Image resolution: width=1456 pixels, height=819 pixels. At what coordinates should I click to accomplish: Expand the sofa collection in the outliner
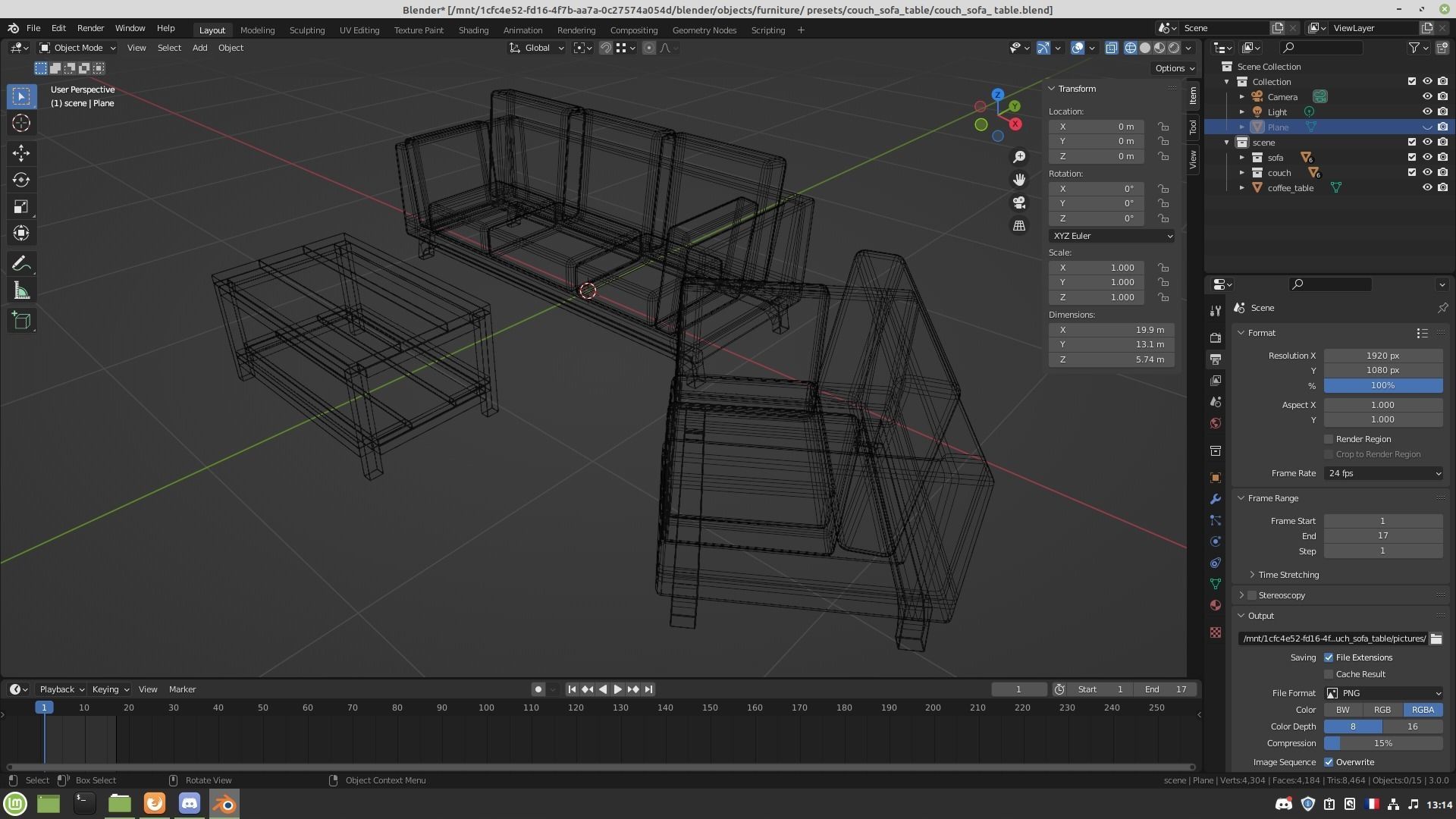pos(1242,158)
